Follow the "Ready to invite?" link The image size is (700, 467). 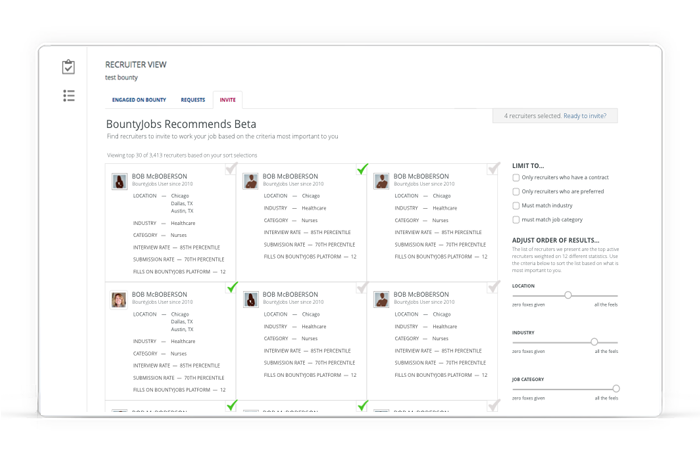pyautogui.click(x=585, y=116)
